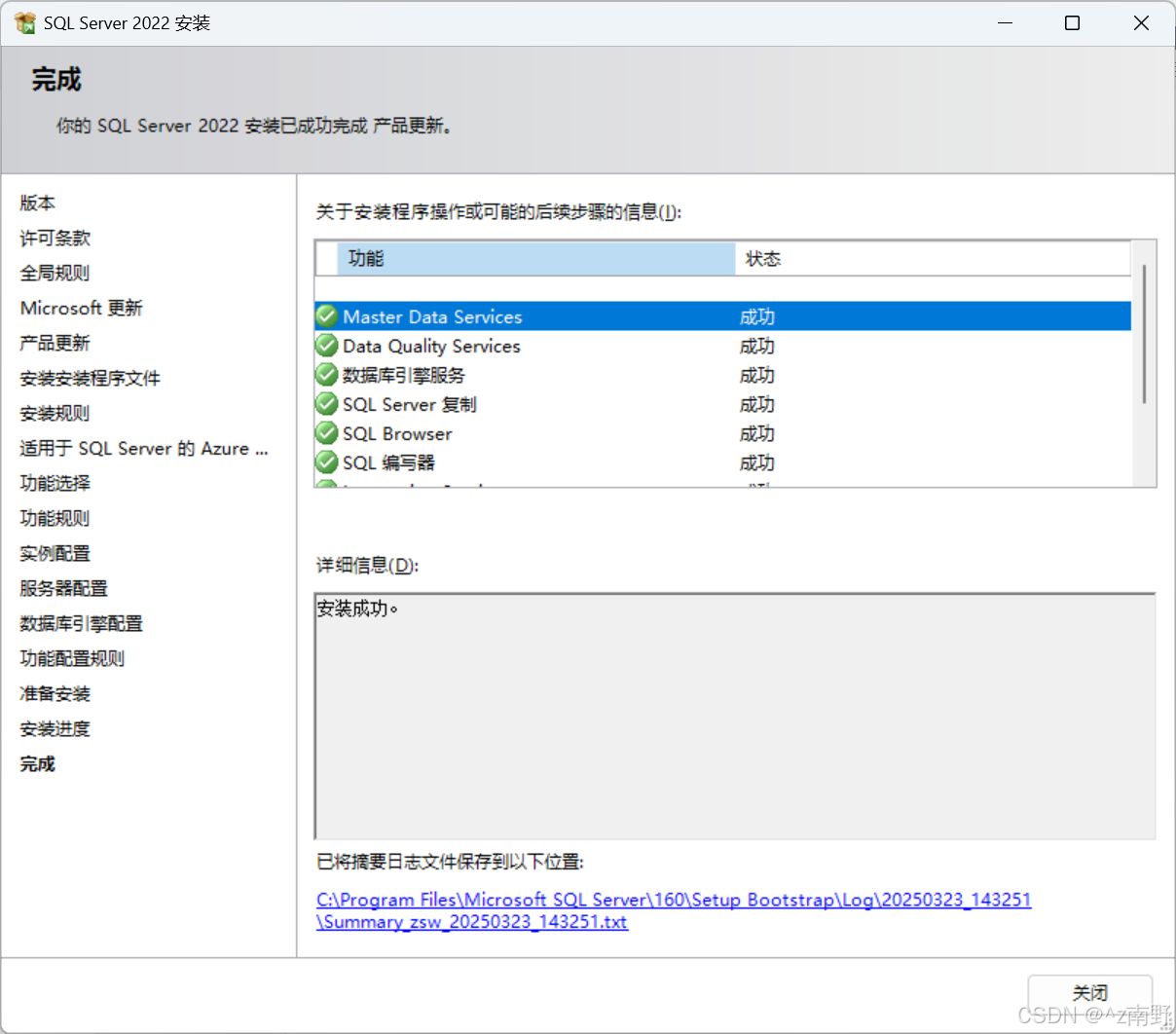
Task: Select 安装进度 in the sidebar
Action: coord(54,728)
